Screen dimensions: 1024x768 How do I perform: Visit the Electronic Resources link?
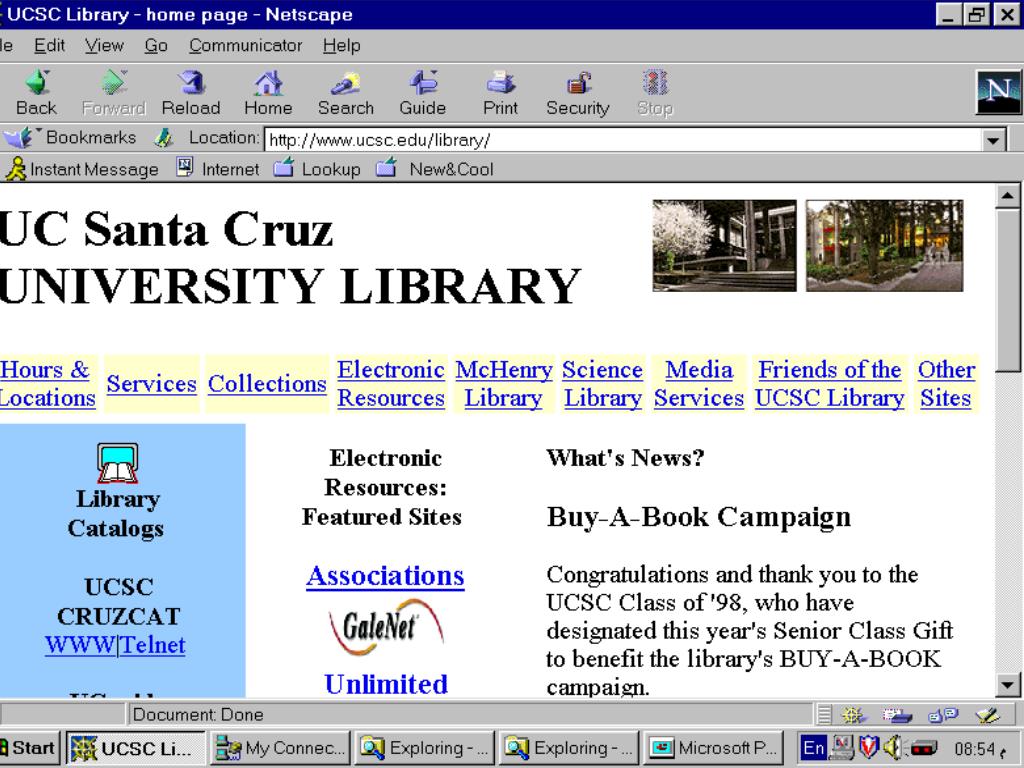391,384
